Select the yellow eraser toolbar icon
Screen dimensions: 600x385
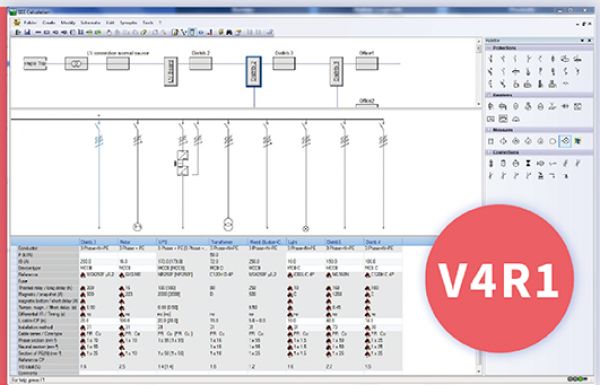tap(144, 33)
